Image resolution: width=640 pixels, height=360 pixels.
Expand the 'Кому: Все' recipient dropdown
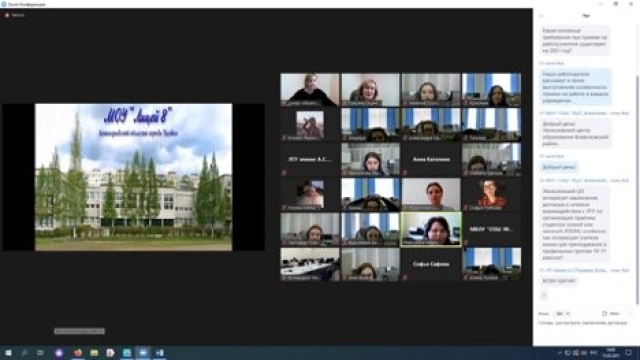(x=563, y=313)
